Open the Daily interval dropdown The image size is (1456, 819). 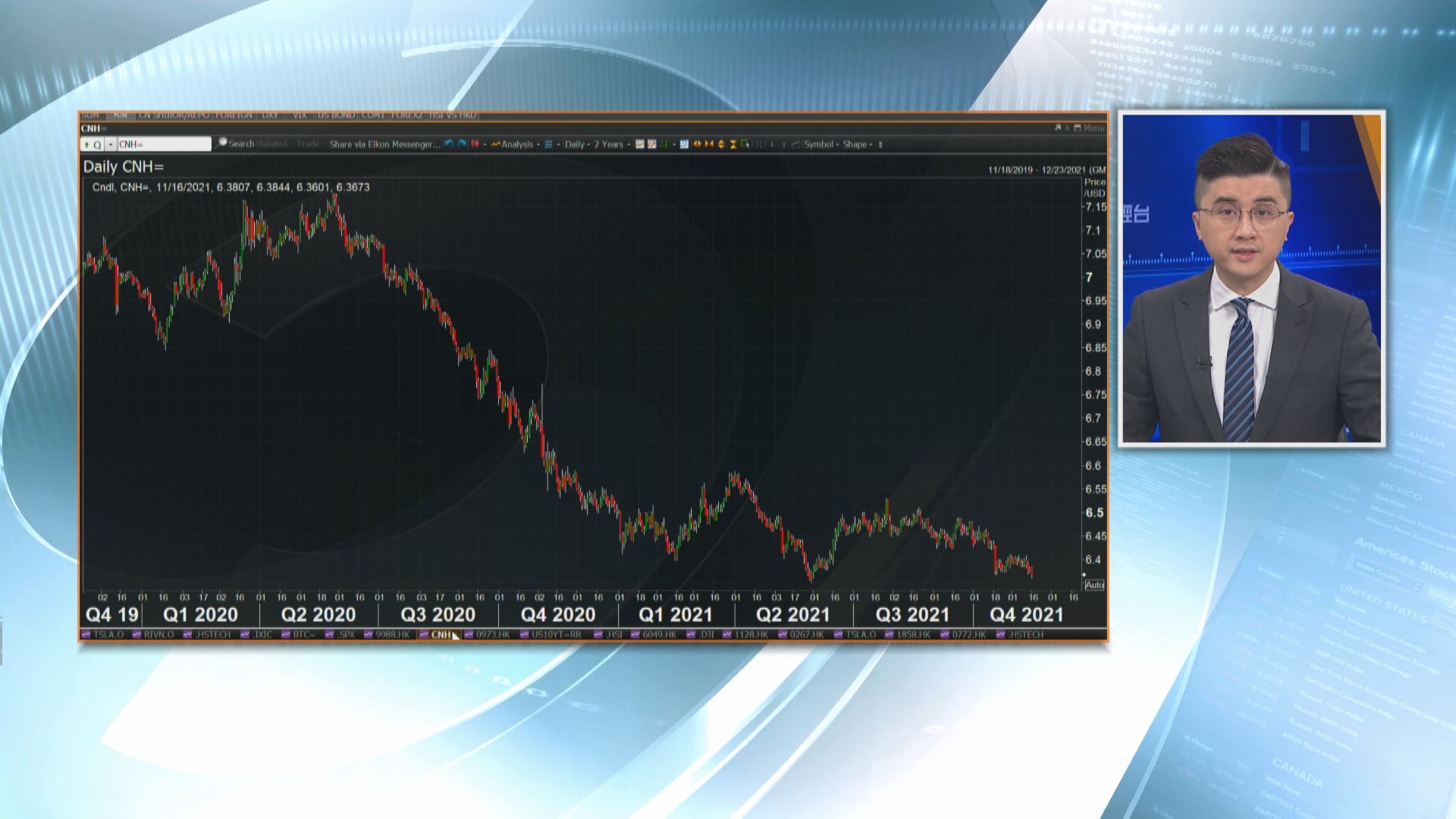pyautogui.click(x=576, y=144)
